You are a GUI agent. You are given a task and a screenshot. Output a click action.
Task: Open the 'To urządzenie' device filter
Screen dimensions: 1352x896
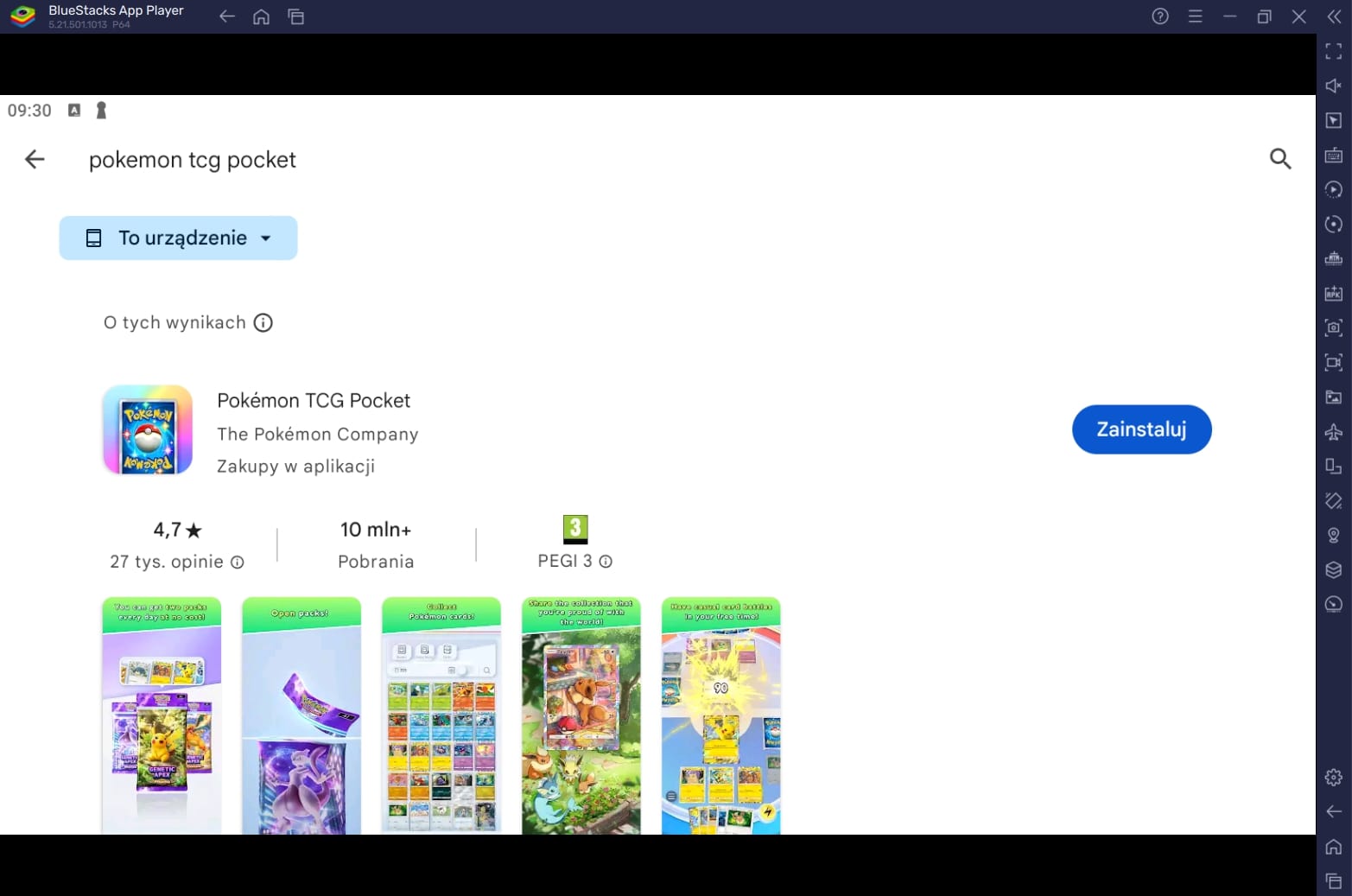(x=178, y=238)
